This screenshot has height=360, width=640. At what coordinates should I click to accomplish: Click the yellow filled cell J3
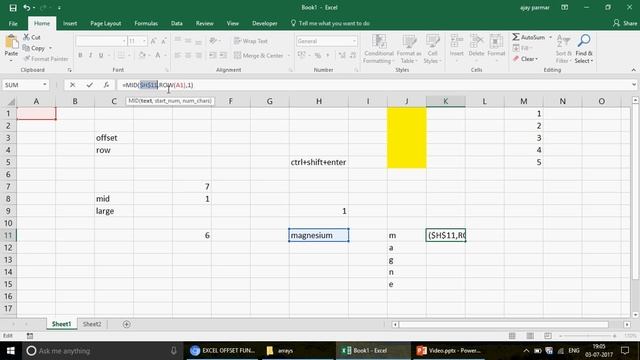click(407, 138)
